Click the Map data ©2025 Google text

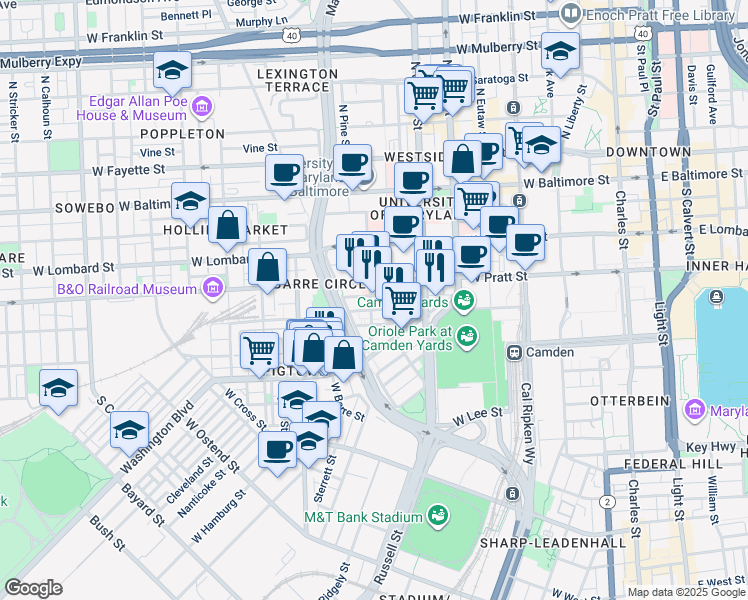point(686,593)
